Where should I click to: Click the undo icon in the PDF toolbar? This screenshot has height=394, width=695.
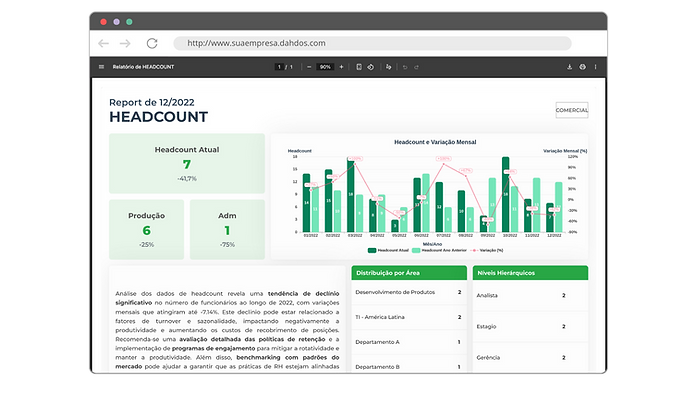405,67
